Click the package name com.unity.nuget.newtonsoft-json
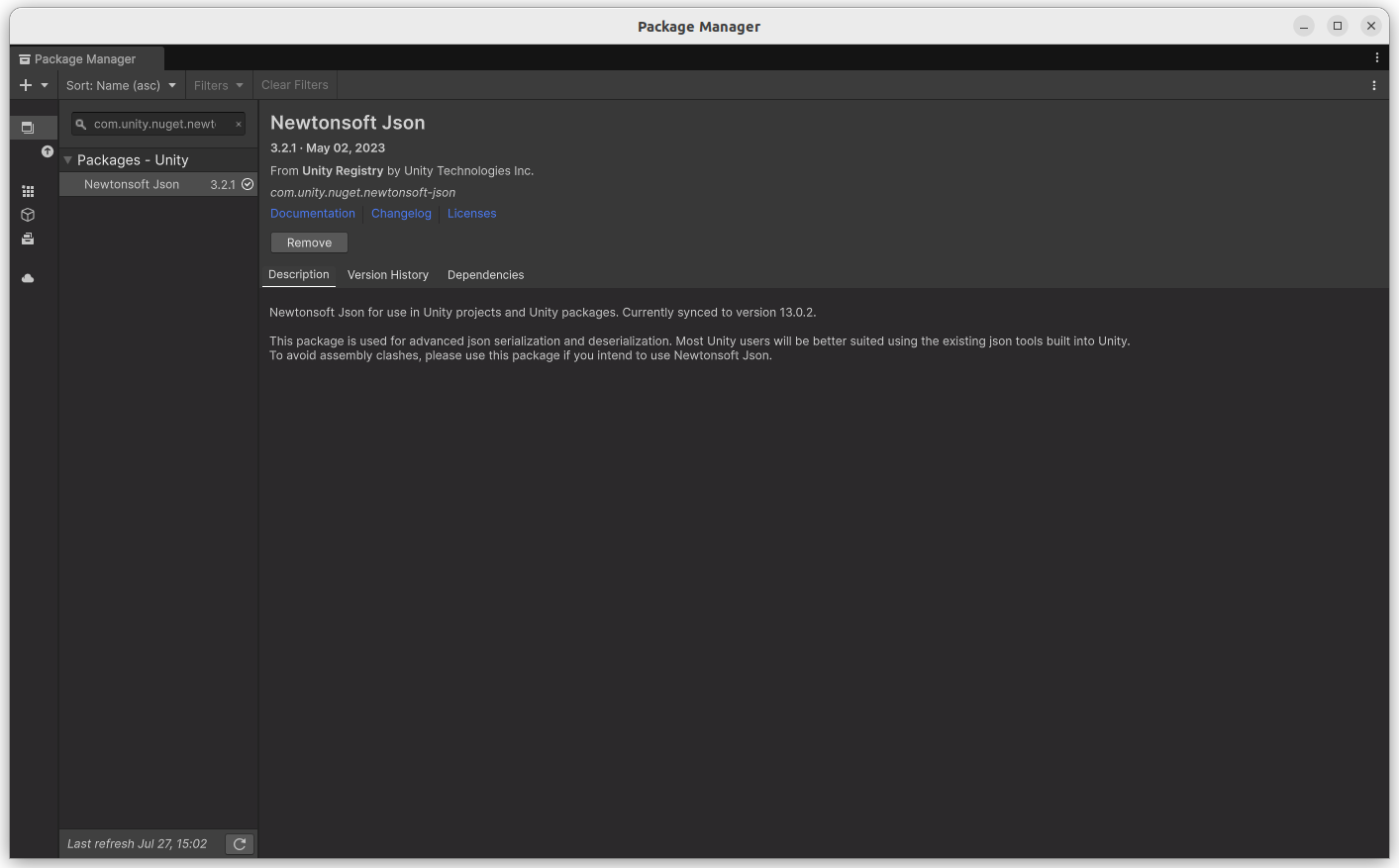1399x868 pixels. coord(363,193)
